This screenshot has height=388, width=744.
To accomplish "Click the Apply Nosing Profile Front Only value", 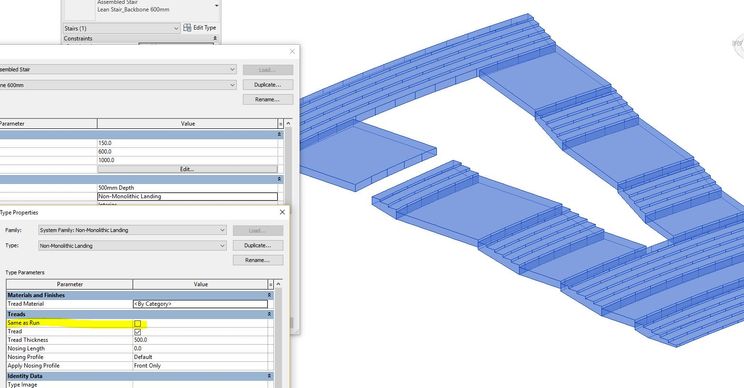I will coord(200,366).
